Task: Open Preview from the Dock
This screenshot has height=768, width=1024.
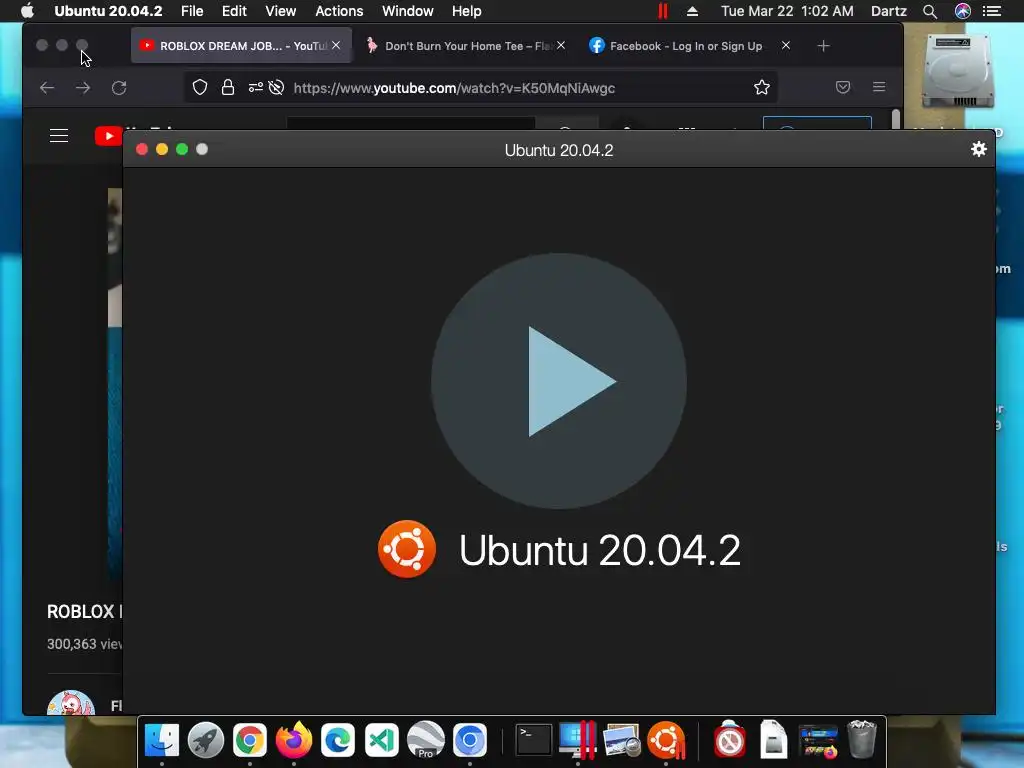Action: (622, 740)
